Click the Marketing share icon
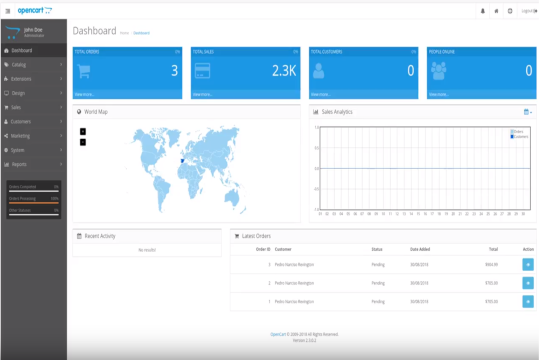Screen dimensions: 540x360 pyautogui.click(x=6, y=136)
